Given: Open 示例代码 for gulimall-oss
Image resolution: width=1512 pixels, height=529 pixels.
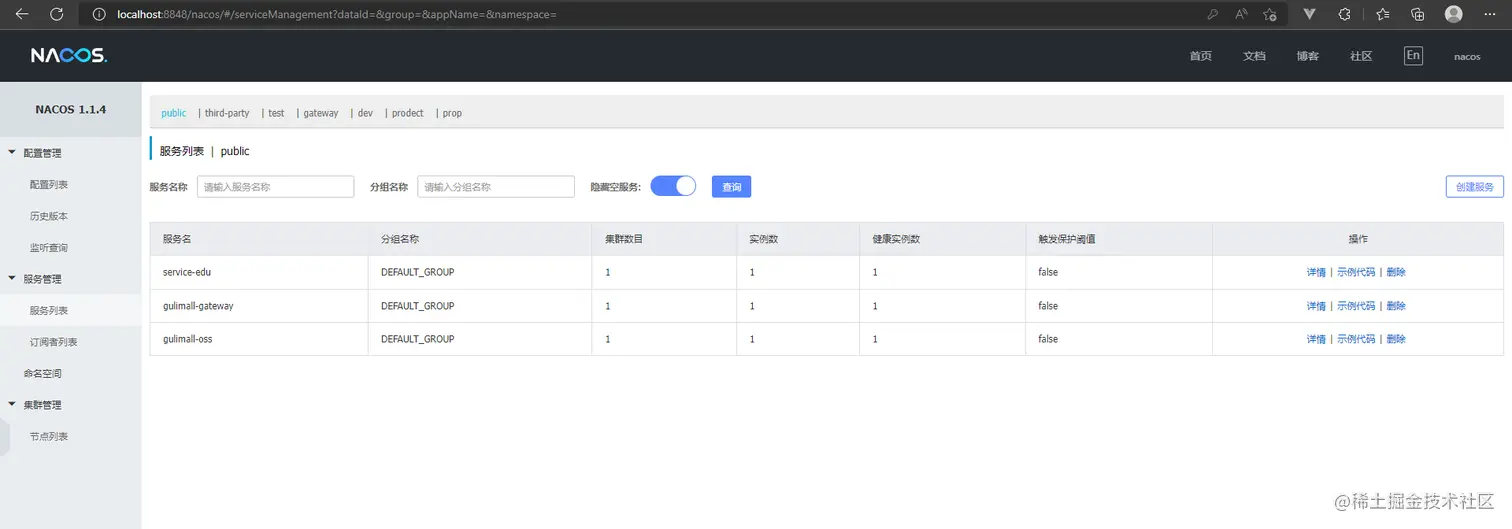Looking at the screenshot, I should click(x=1356, y=339).
